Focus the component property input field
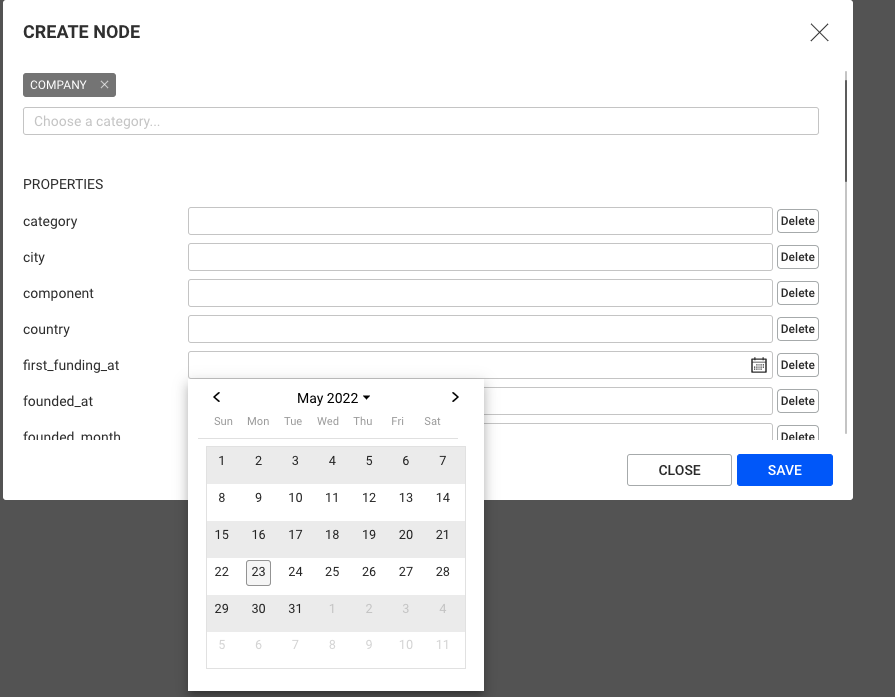The image size is (895, 697). [480, 293]
